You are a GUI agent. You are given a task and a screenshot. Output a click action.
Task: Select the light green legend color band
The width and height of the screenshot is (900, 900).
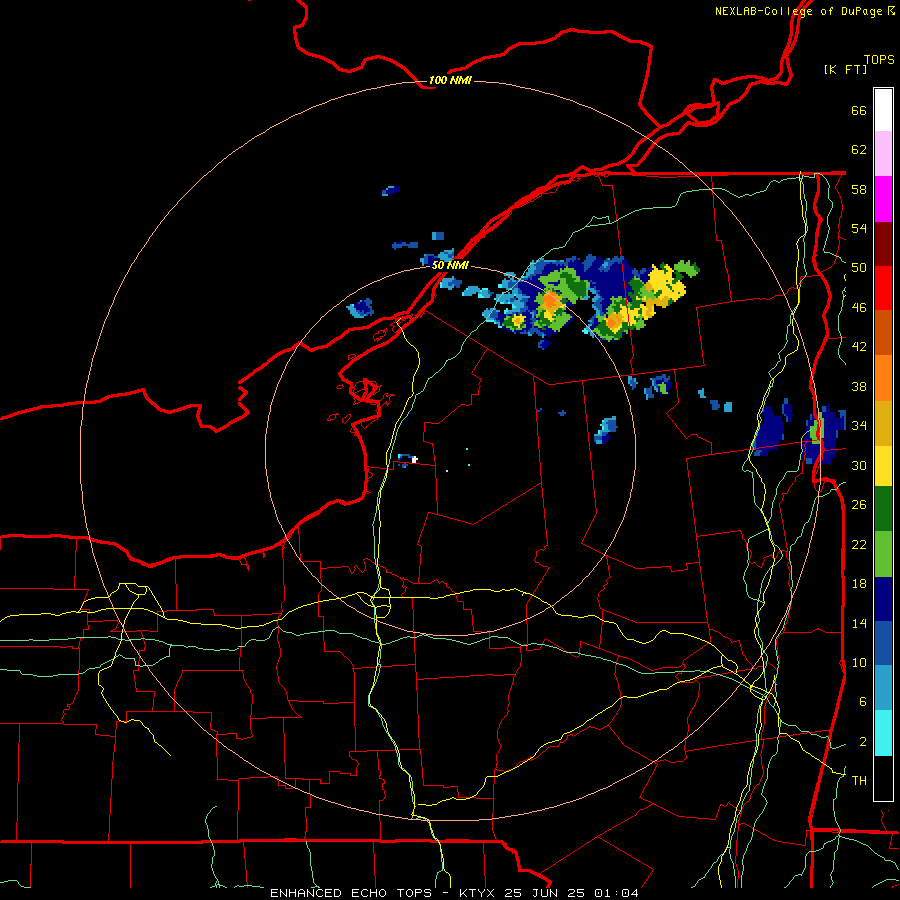click(883, 554)
